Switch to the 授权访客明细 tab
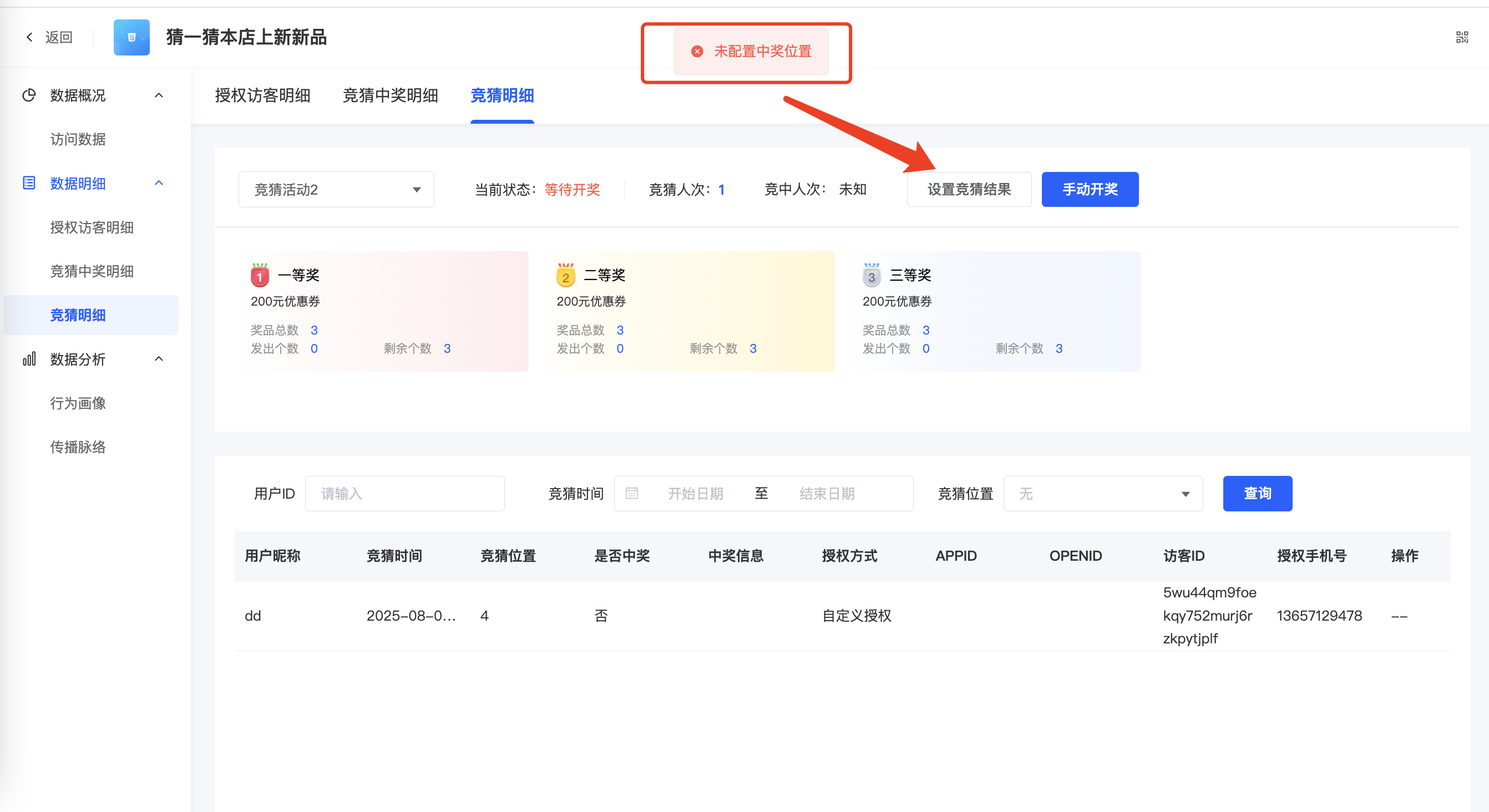Image resolution: width=1489 pixels, height=812 pixels. [x=262, y=95]
